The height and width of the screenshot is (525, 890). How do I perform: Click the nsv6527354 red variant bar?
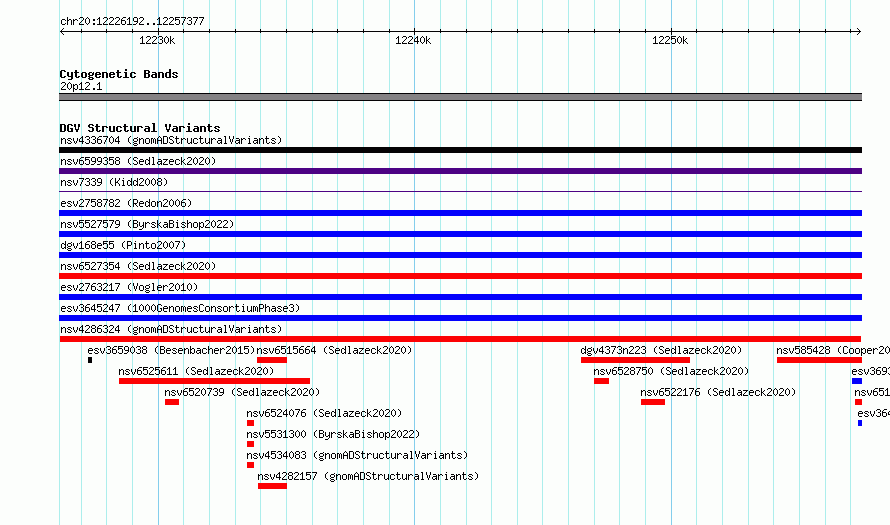click(x=460, y=276)
